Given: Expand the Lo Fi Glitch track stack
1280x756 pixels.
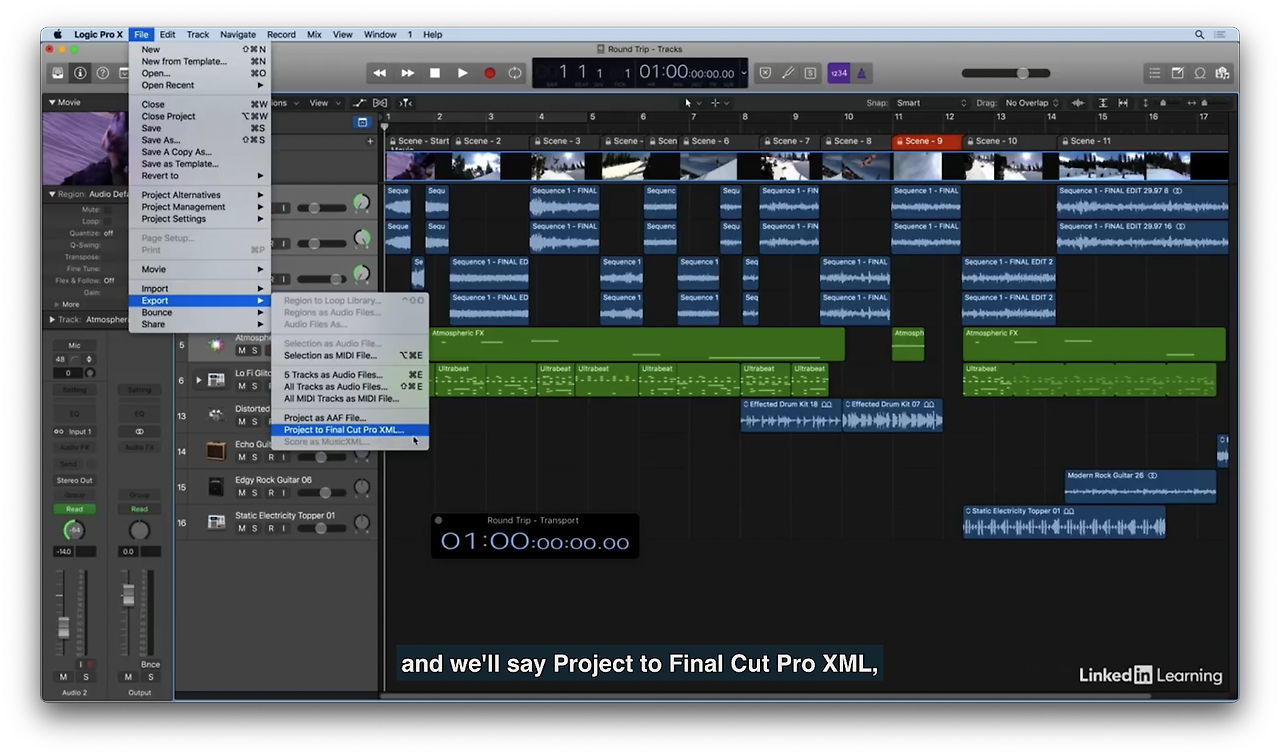Looking at the screenshot, I should point(198,380).
